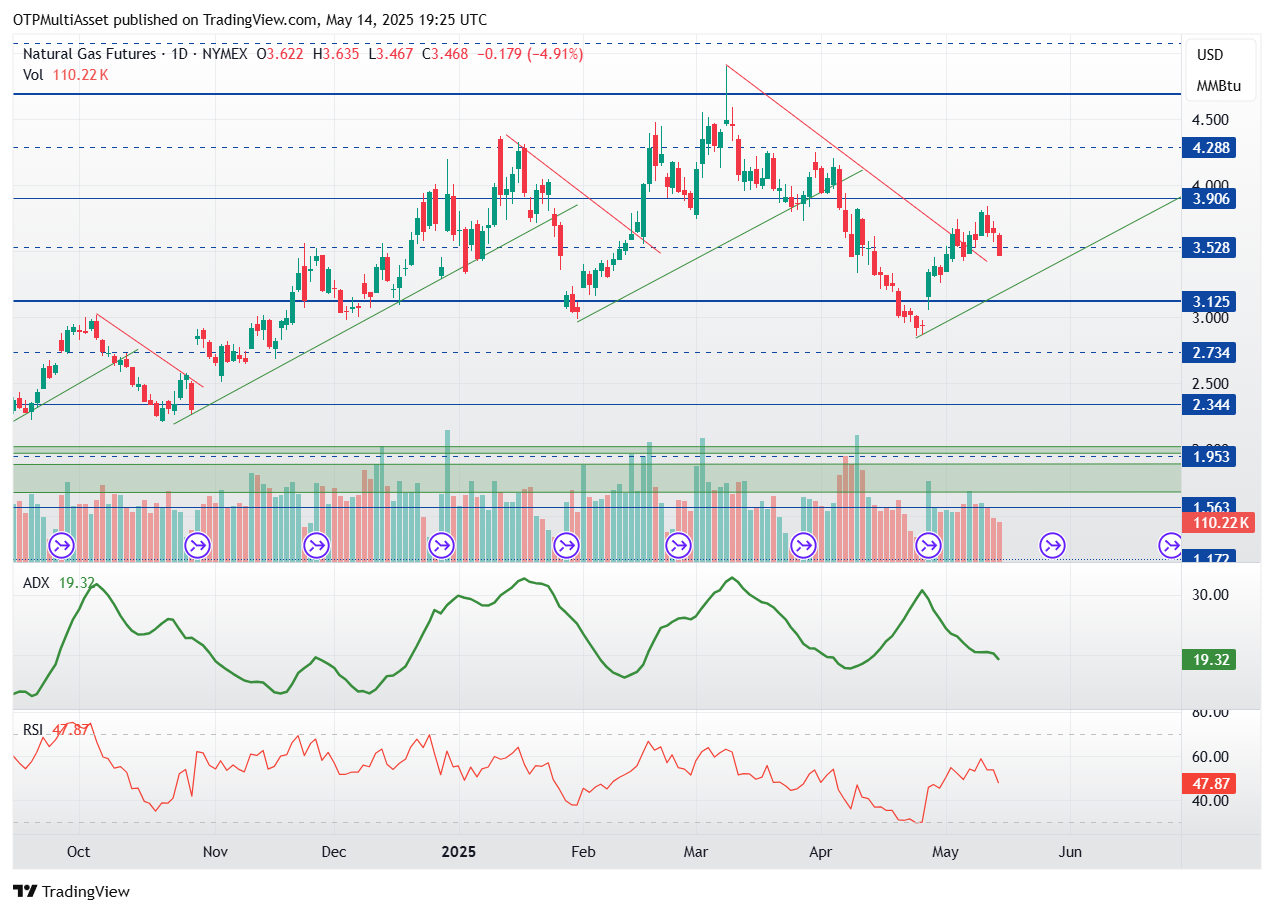Click the Nov label on time axis
Screen dimensions: 1274x913
[x=215, y=852]
